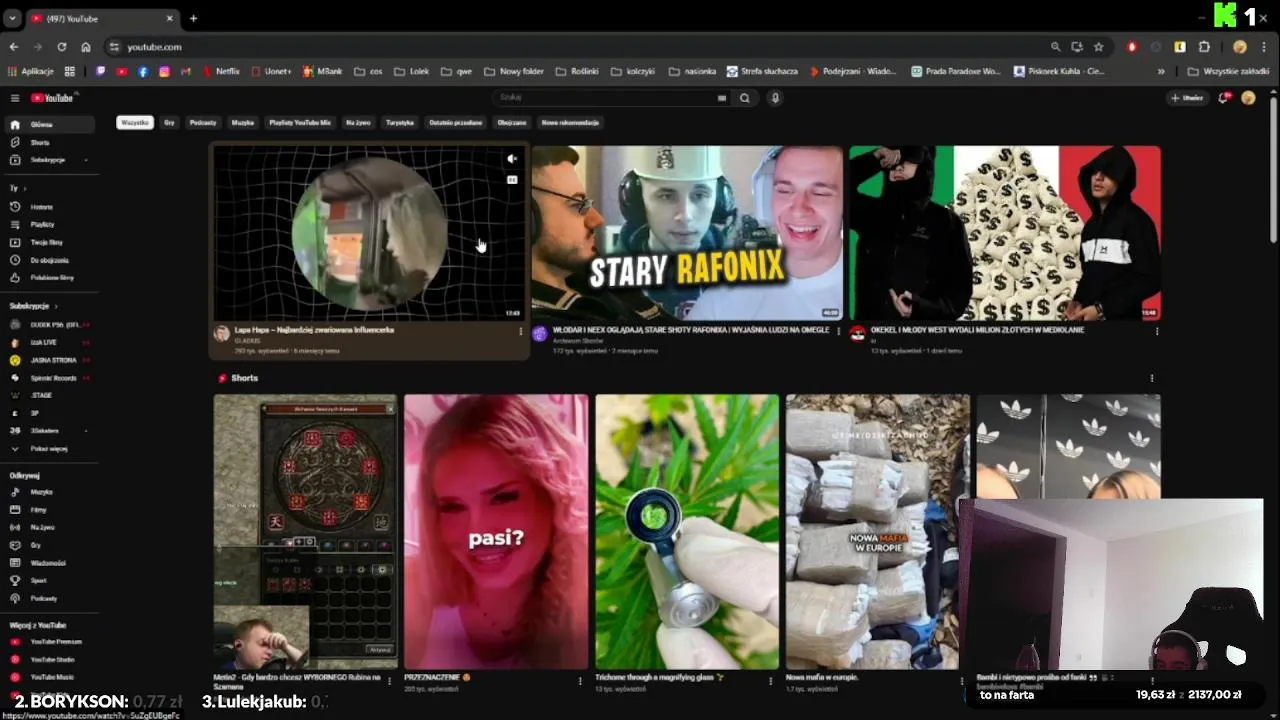Open Shorts section options menu
Screen dimensions: 1280x720
pyautogui.click(x=1152, y=378)
